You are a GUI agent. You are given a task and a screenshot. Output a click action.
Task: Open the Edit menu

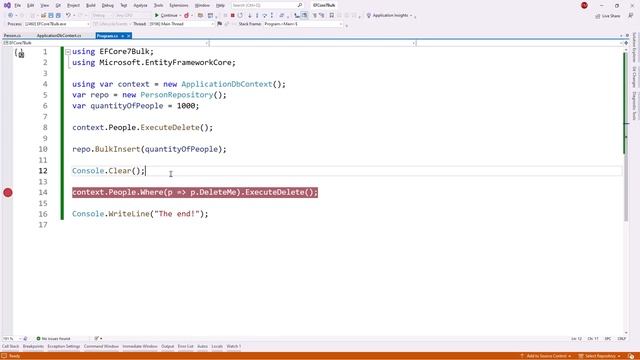pyautogui.click(x=31, y=5)
